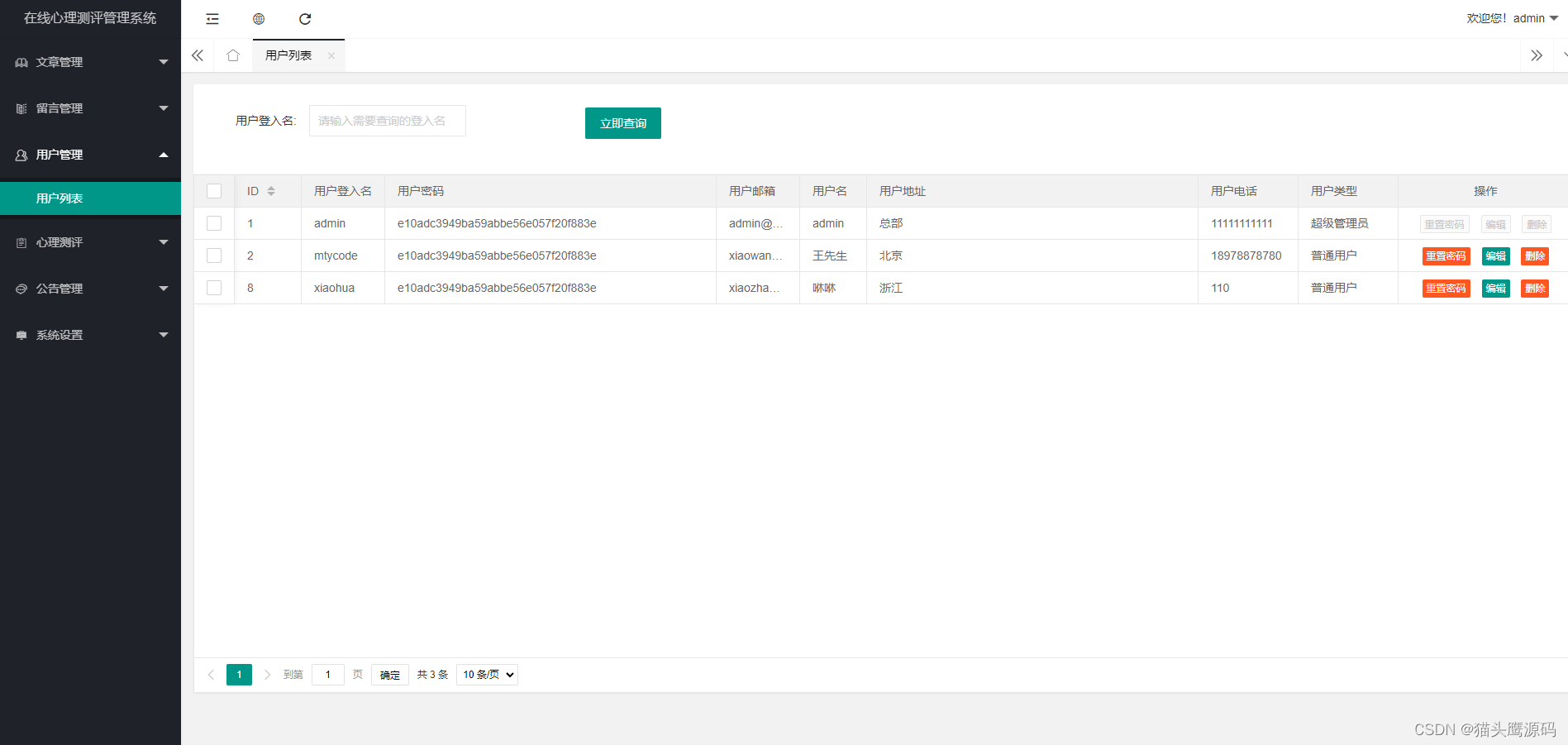The width and height of the screenshot is (1568, 745).
Task: Click the disabled 编辑 in admin row
Action: point(1495,224)
